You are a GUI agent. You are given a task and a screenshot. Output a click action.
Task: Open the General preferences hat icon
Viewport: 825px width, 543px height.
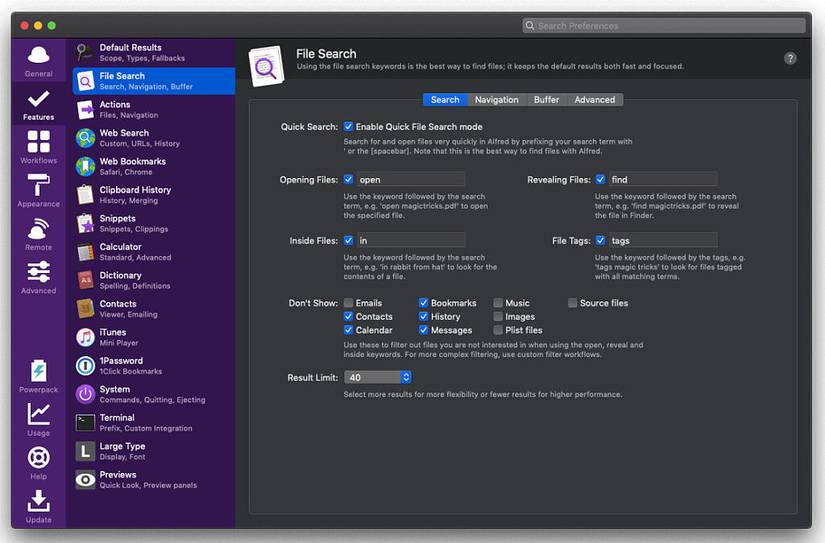pos(38,55)
